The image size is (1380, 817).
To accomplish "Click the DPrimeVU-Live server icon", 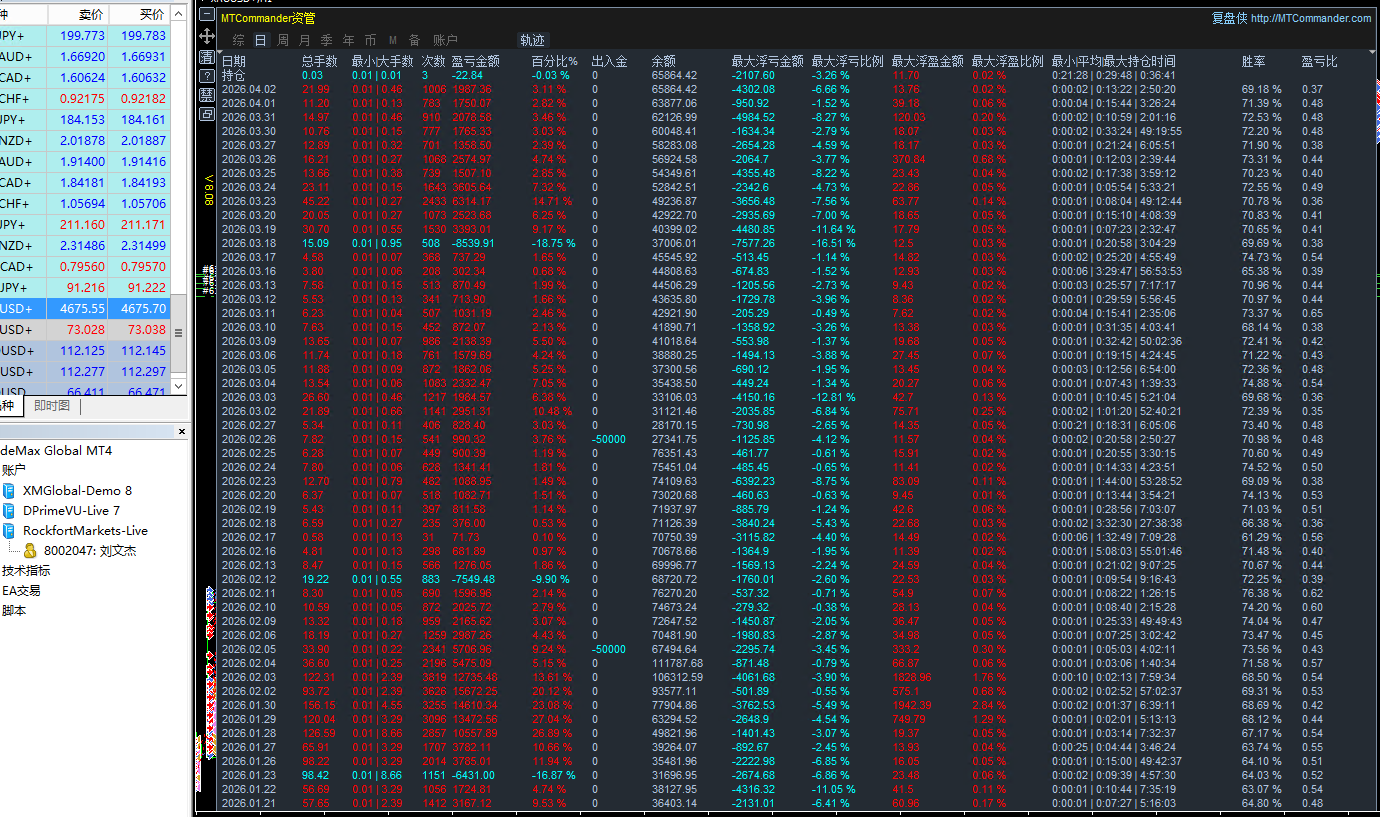I will (9, 511).
